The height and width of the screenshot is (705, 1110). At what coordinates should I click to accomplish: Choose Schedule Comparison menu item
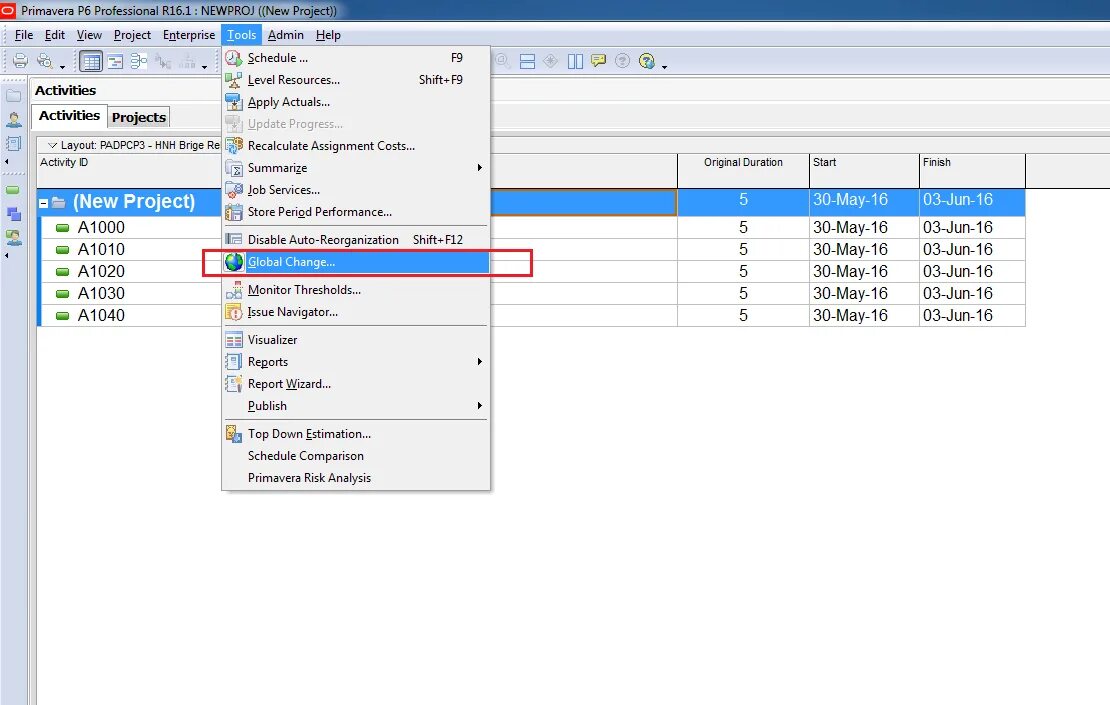tap(356, 456)
